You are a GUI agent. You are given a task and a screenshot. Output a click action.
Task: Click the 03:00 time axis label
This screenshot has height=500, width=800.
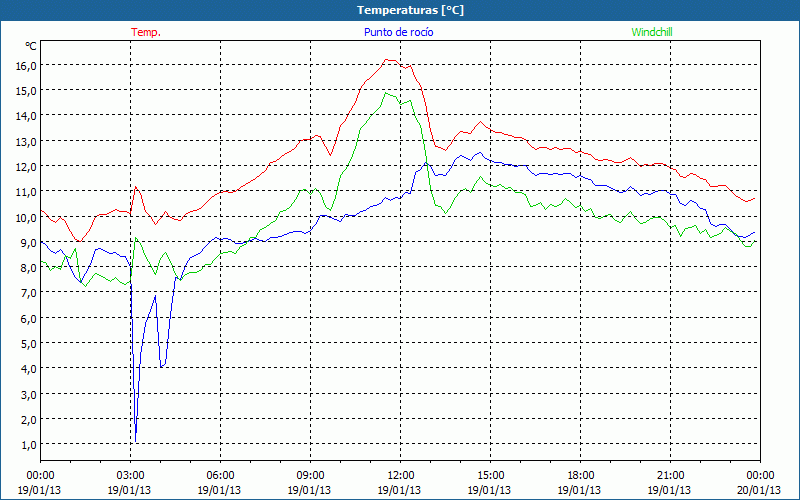(x=130, y=476)
